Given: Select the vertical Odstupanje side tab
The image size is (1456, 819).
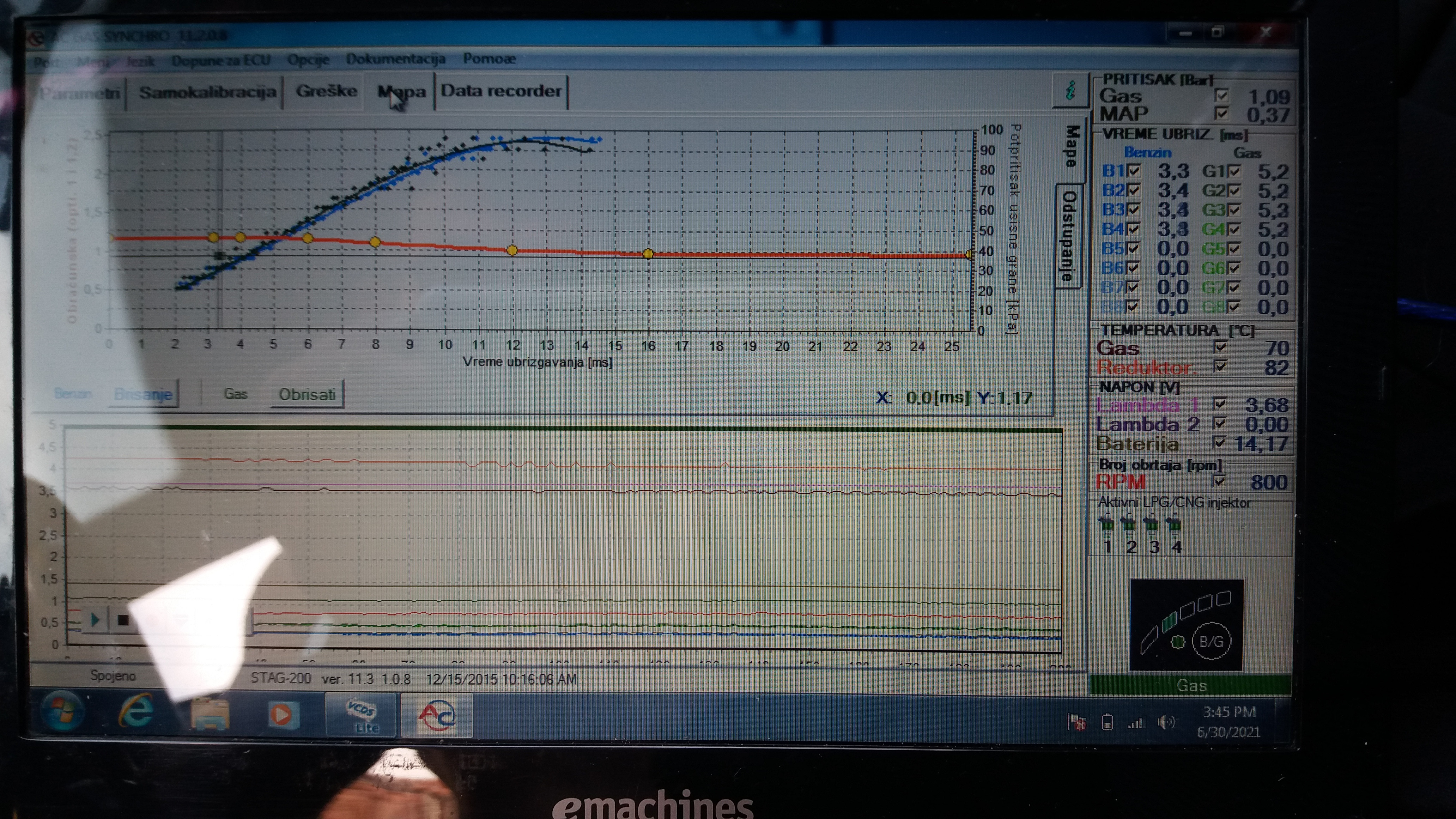Looking at the screenshot, I should (1069, 236).
